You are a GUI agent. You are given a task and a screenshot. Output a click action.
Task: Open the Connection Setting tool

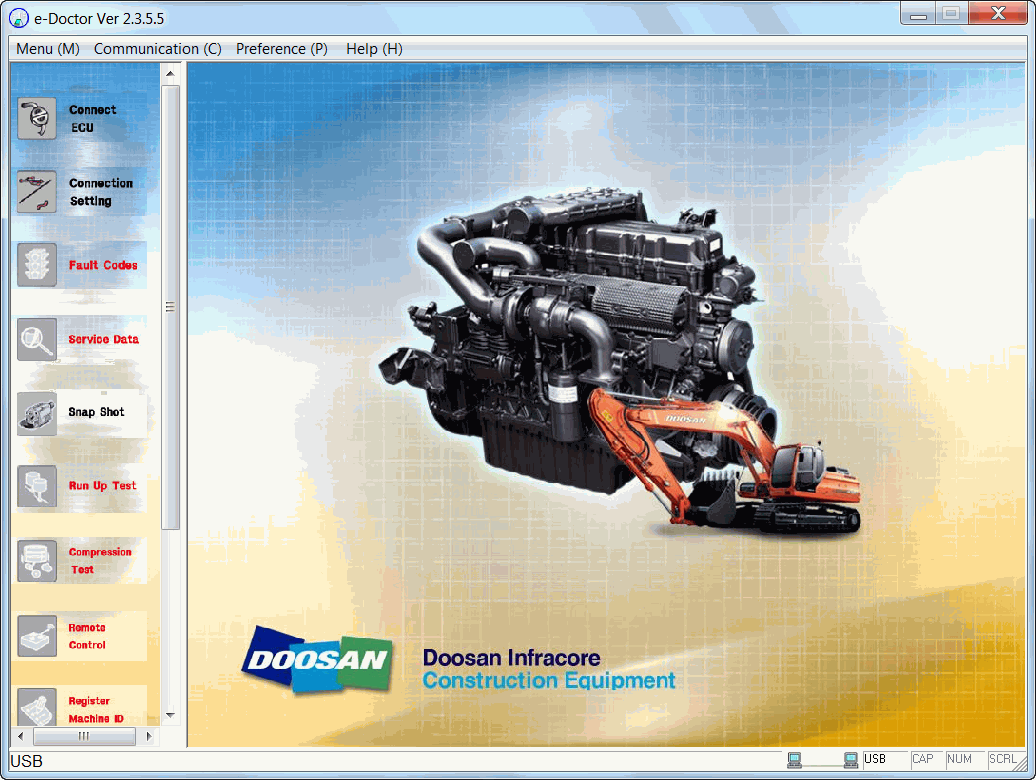pyautogui.click(x=80, y=192)
